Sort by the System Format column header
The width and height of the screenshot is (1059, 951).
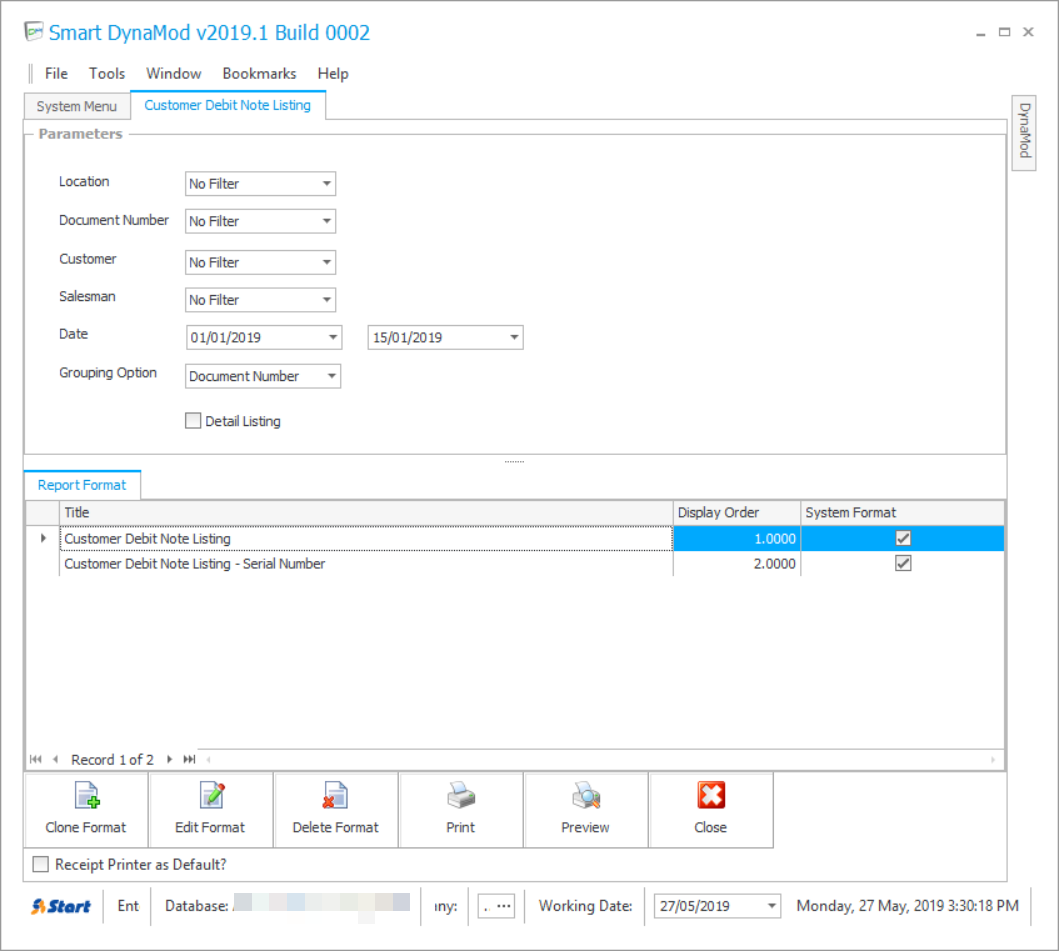902,513
